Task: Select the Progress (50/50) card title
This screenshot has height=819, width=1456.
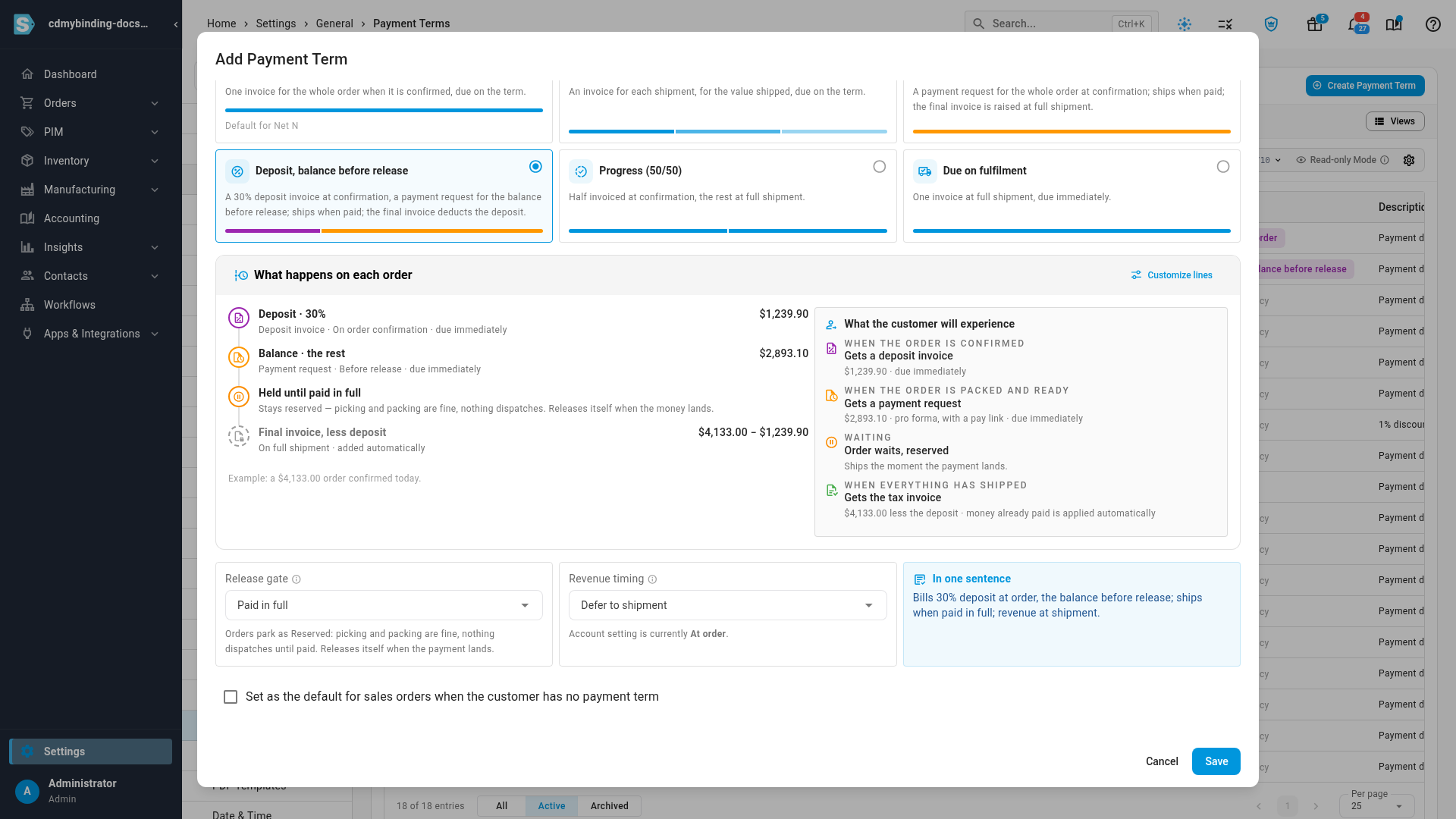Action: pyautogui.click(x=640, y=171)
